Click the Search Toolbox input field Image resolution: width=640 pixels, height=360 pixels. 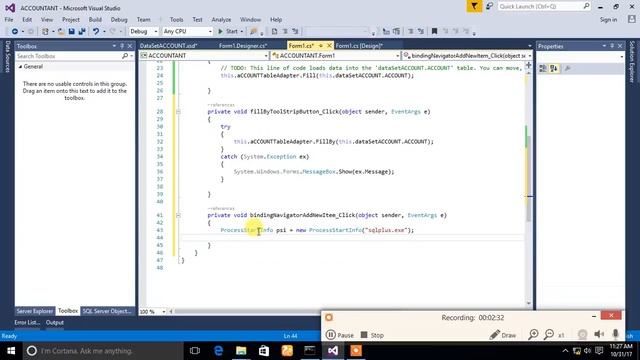point(69,56)
